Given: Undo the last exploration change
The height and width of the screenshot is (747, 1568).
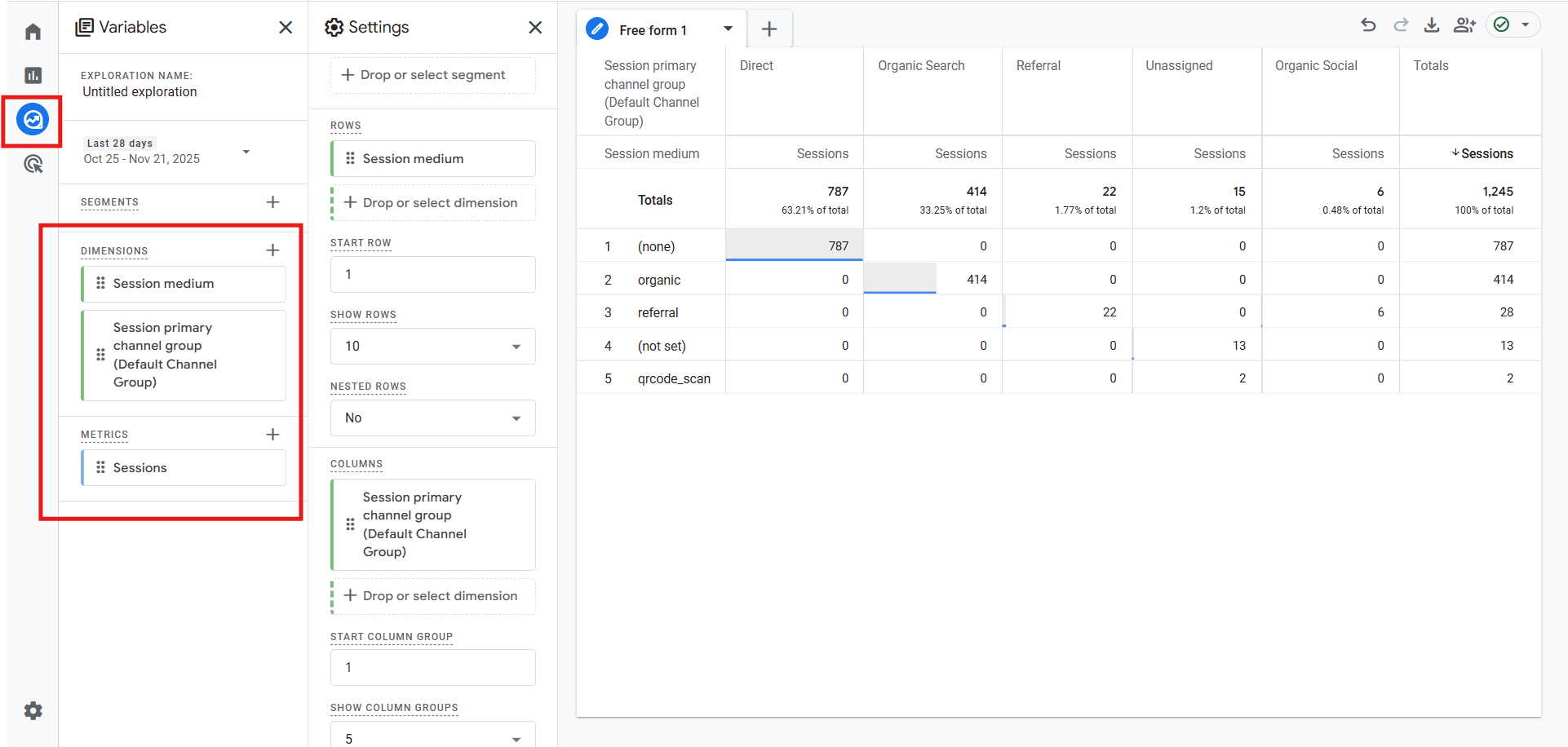Looking at the screenshot, I should coord(1368,24).
